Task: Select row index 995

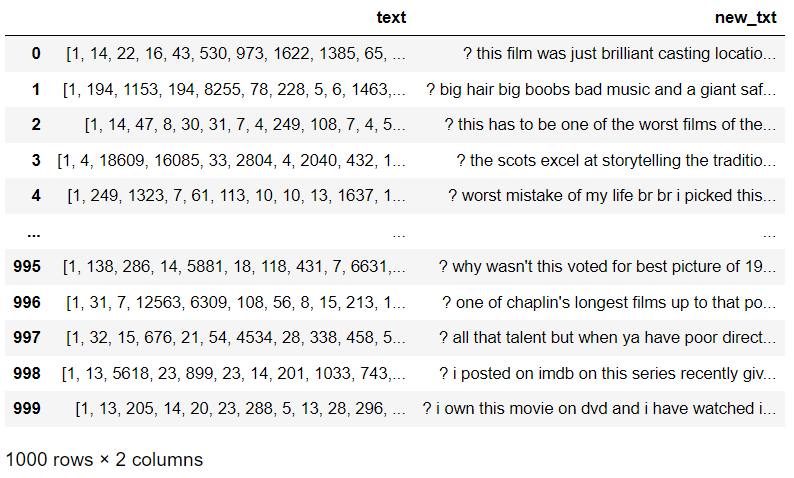Action: (x=27, y=266)
